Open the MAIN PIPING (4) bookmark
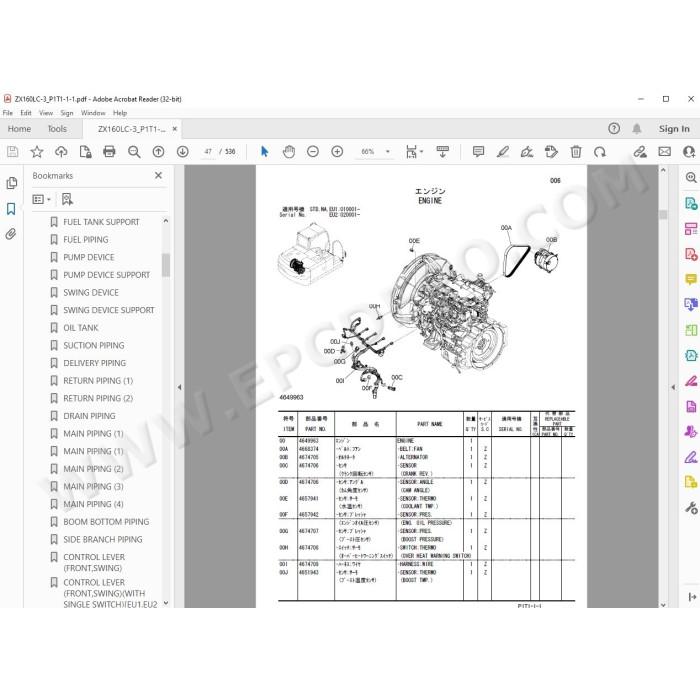This screenshot has width=700, height=700. (93, 504)
